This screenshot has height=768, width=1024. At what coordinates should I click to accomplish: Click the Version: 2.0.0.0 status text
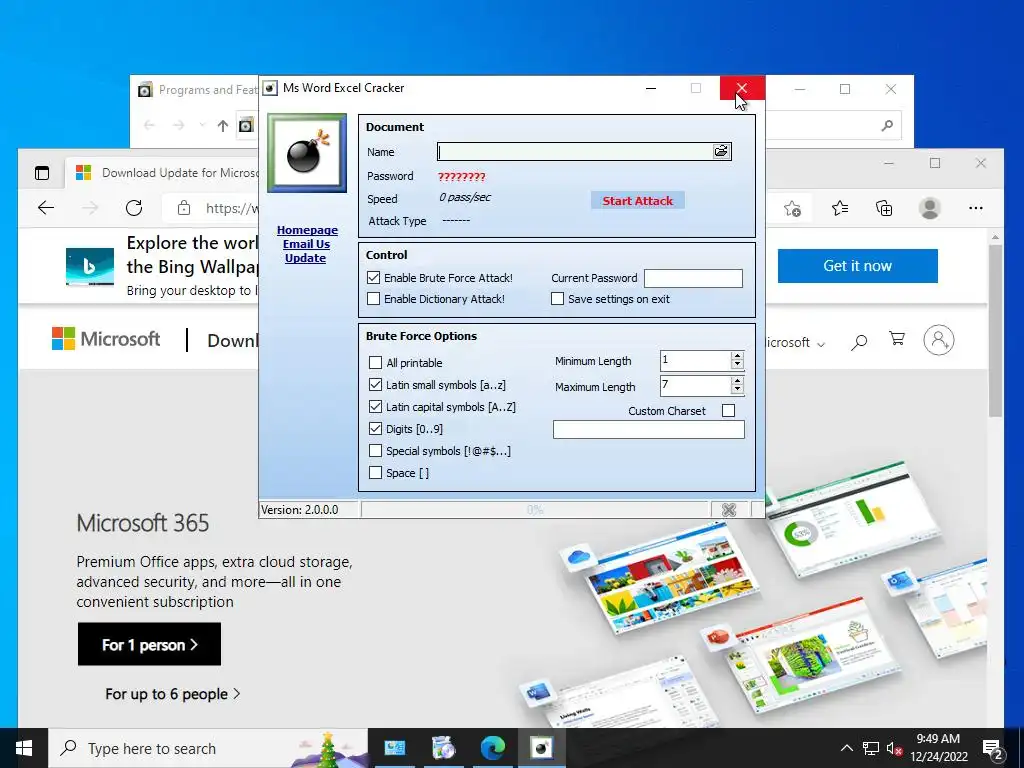[x=300, y=509]
